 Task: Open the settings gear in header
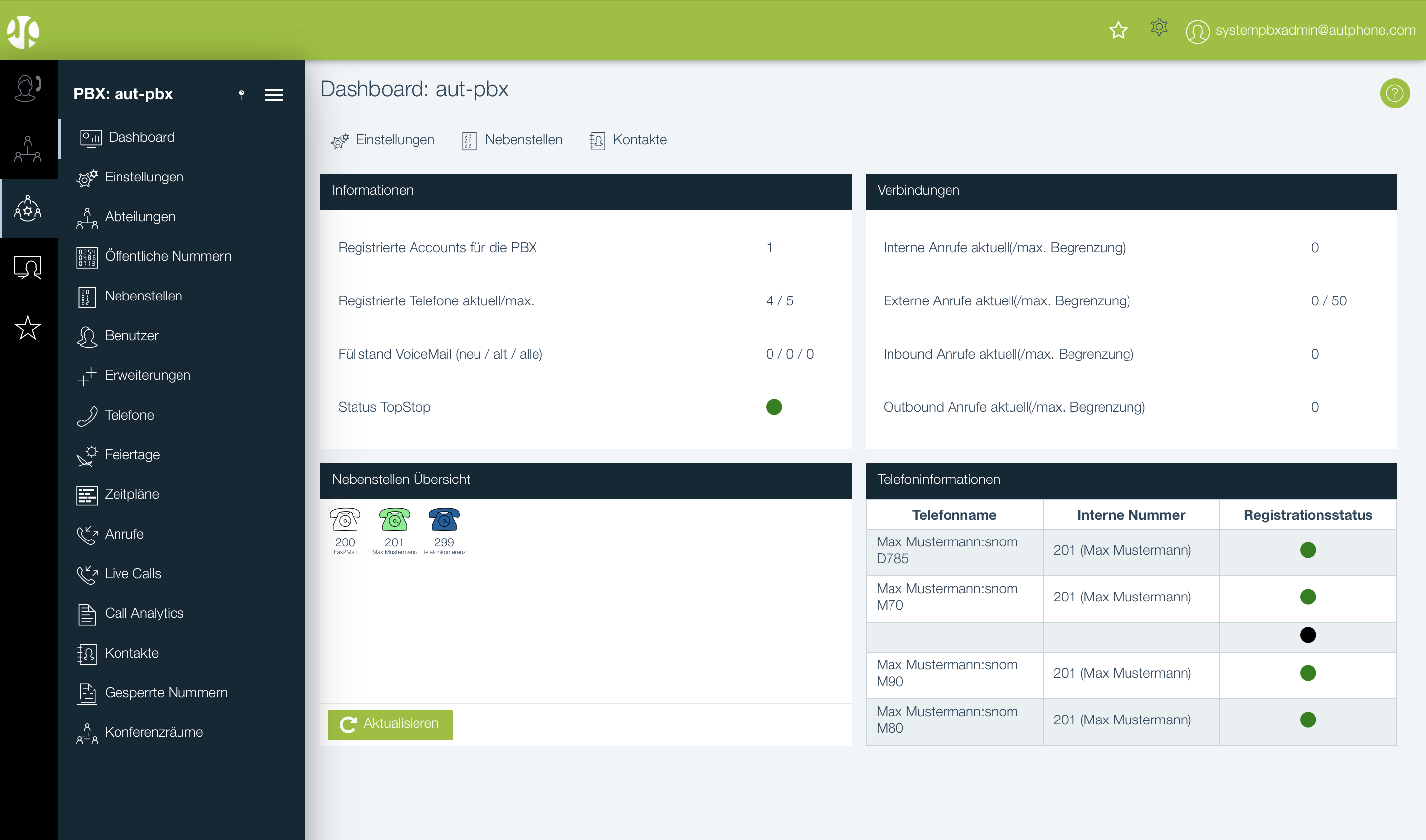1158,27
